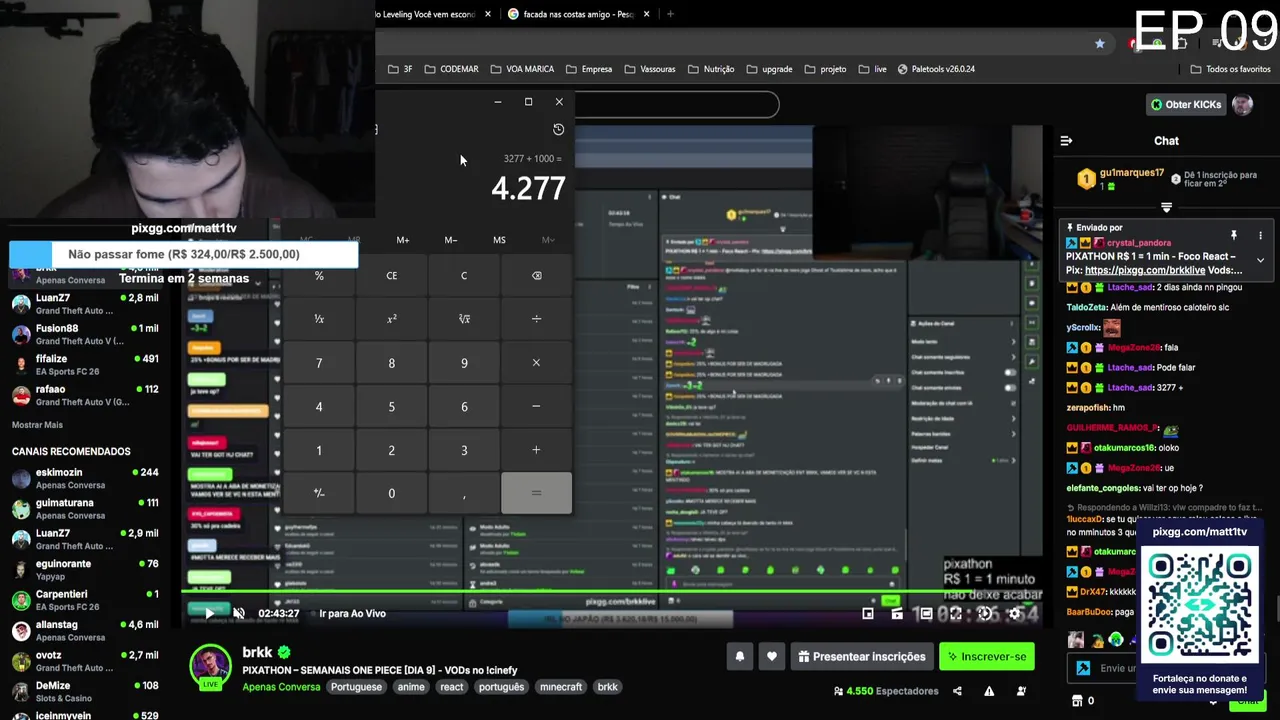Bookmark this page with star icon

point(1100,43)
